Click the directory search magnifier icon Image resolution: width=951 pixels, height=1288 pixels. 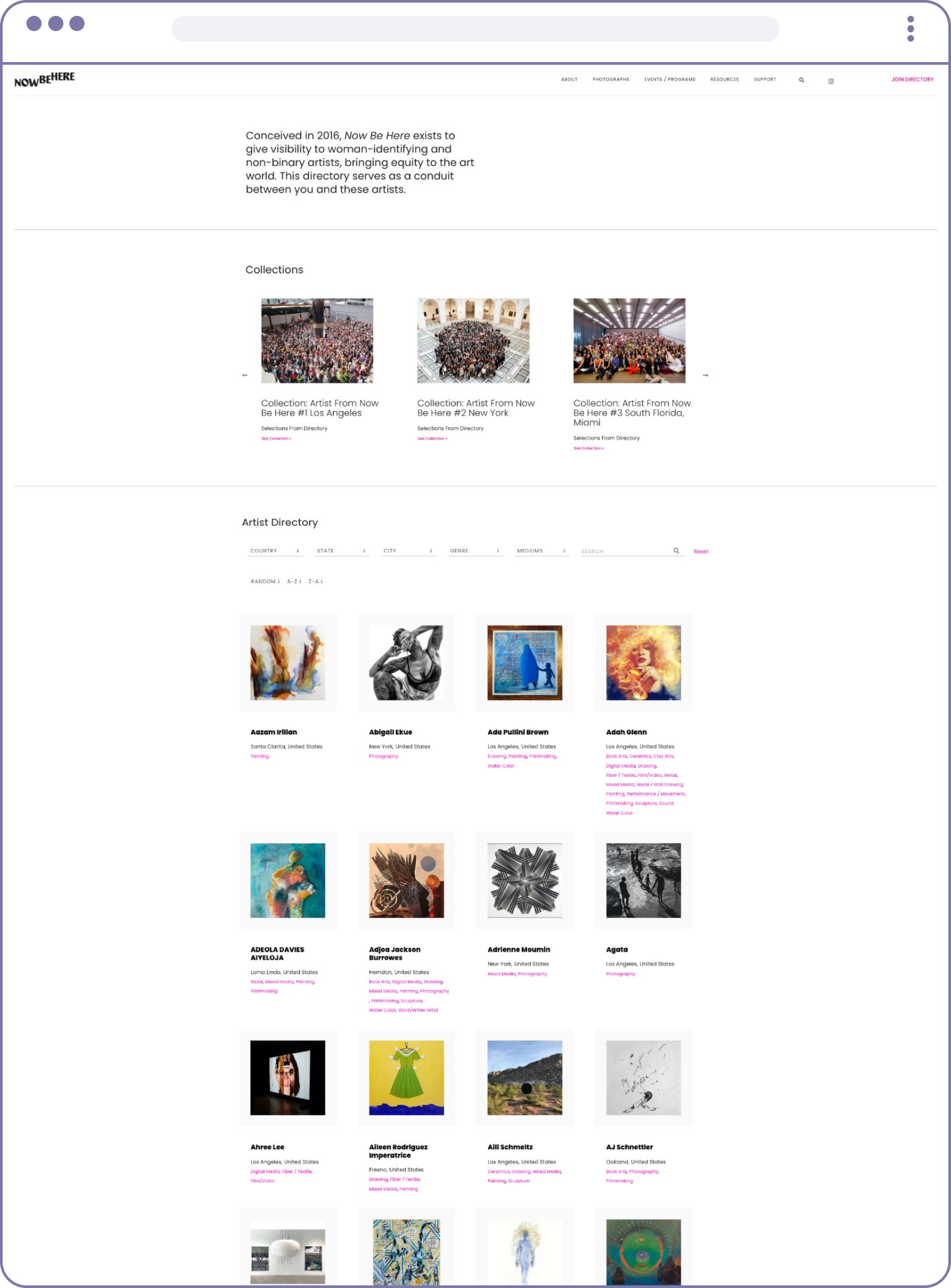[x=676, y=551]
